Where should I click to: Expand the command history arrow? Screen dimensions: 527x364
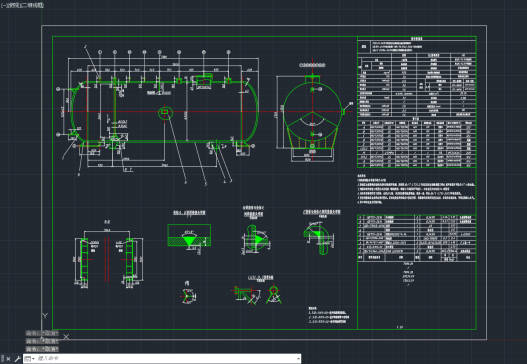click(298, 359)
